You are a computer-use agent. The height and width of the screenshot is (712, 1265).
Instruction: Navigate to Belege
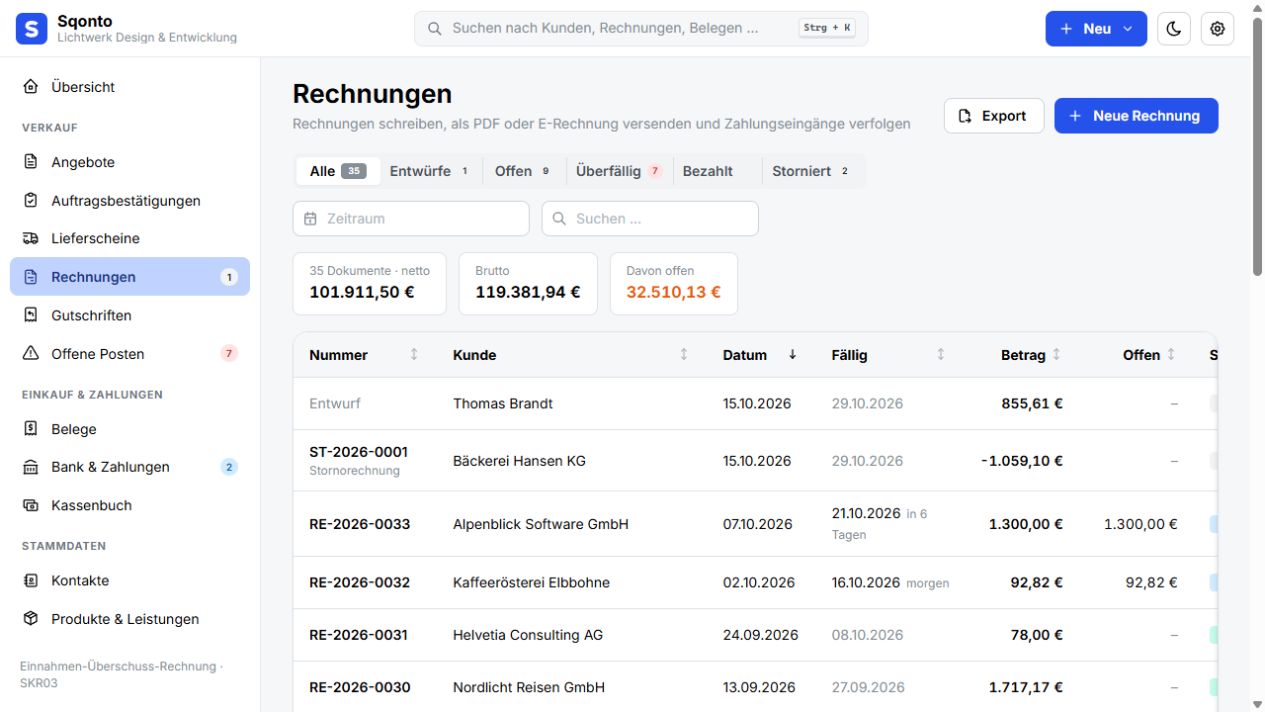pos(130,429)
